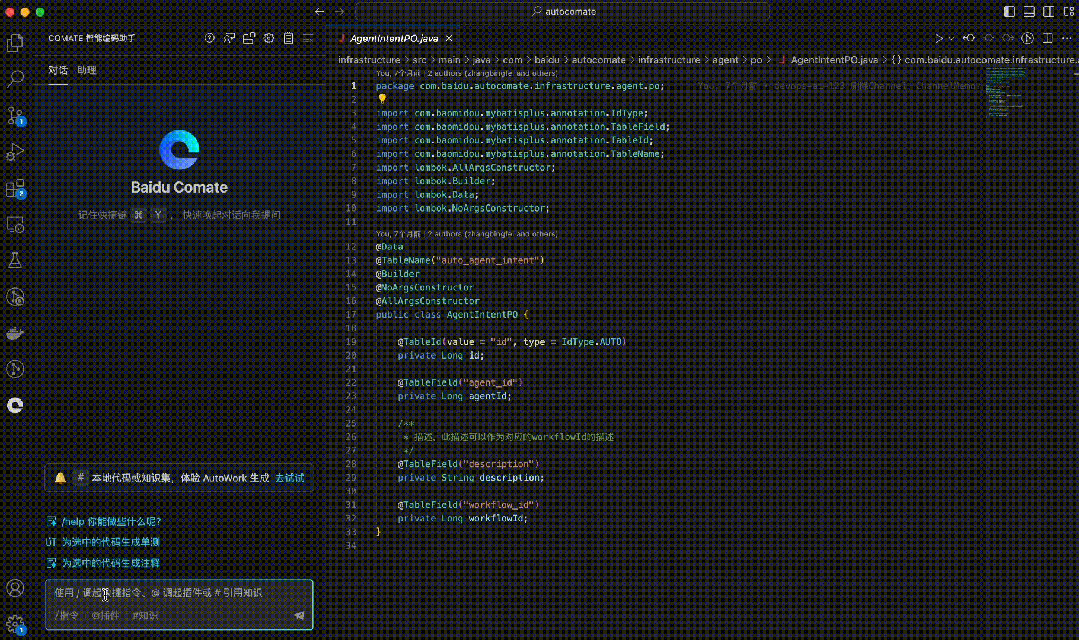
Task: Toggle the bottom panel layout icon
Action: [1029, 12]
